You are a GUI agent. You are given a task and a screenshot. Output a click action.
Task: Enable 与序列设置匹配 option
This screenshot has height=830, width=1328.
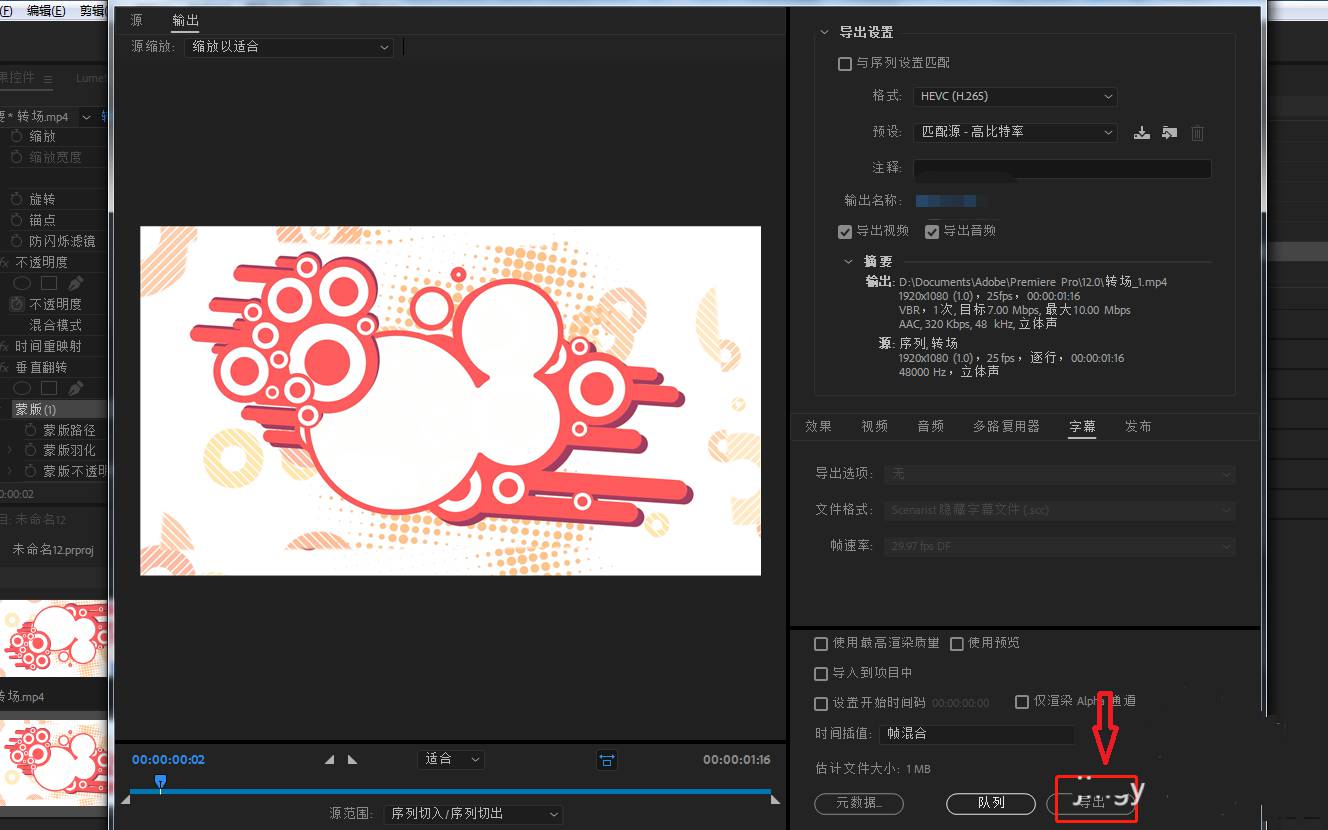(x=845, y=63)
